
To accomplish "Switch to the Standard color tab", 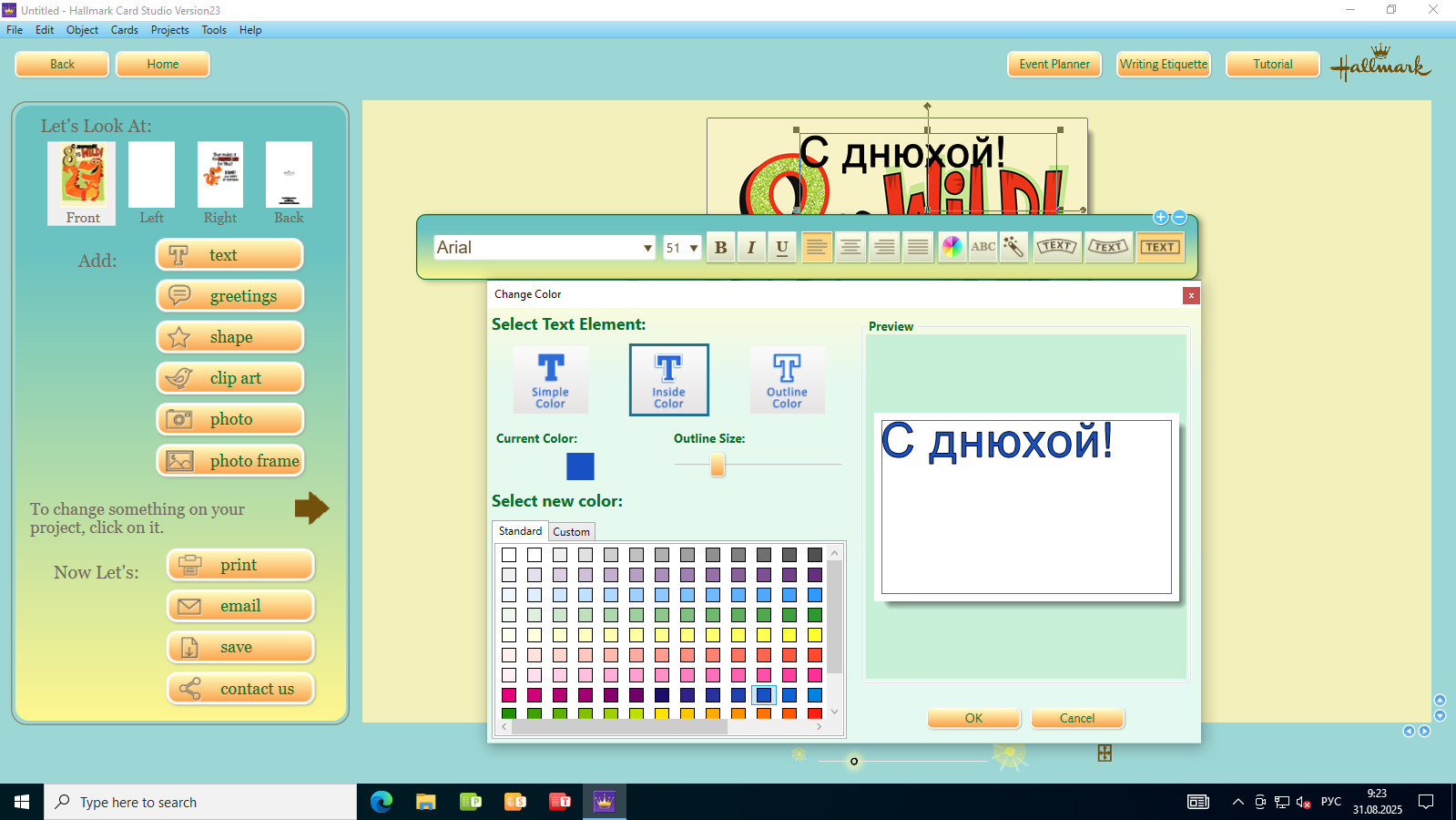I will 520,531.
